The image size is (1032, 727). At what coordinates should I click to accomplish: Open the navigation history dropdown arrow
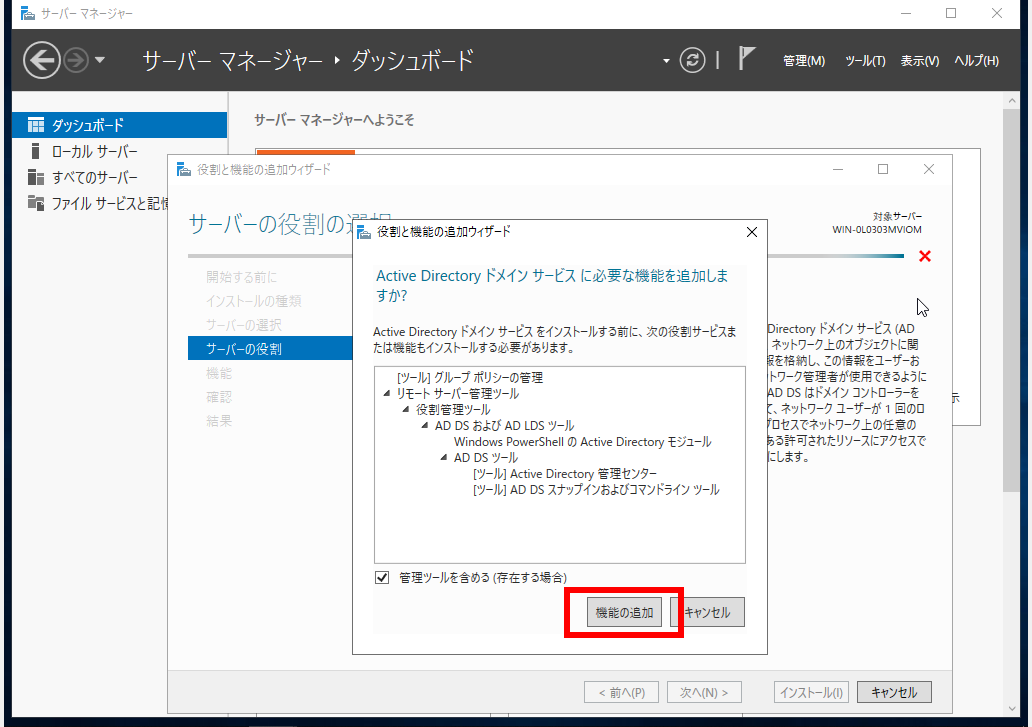click(100, 61)
